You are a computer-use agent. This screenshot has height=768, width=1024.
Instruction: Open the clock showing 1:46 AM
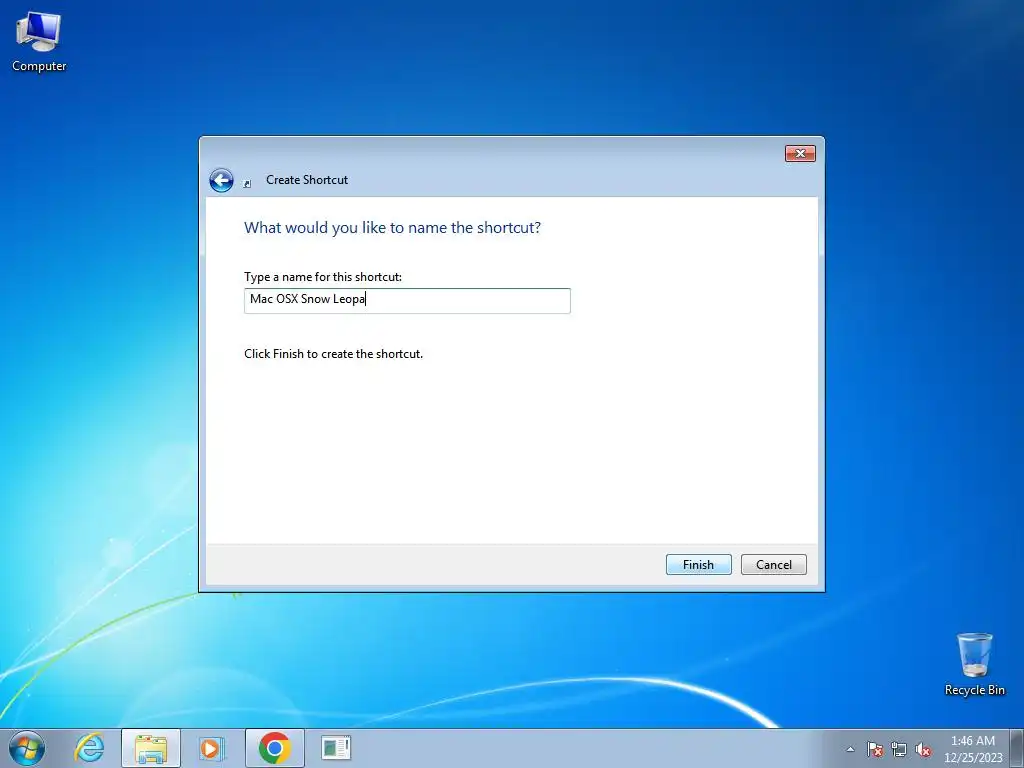point(972,749)
